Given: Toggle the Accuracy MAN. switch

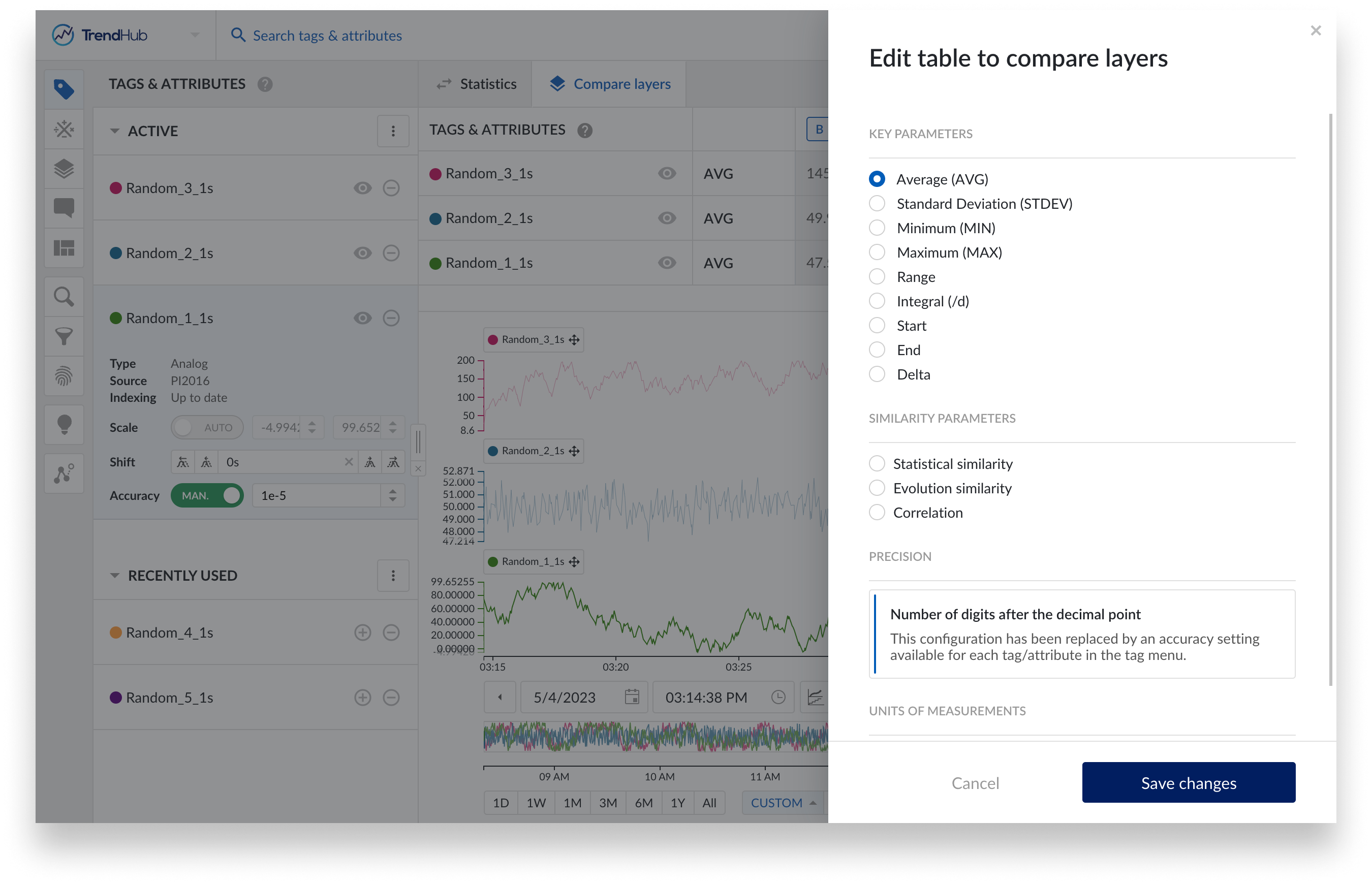Looking at the screenshot, I should tap(207, 496).
